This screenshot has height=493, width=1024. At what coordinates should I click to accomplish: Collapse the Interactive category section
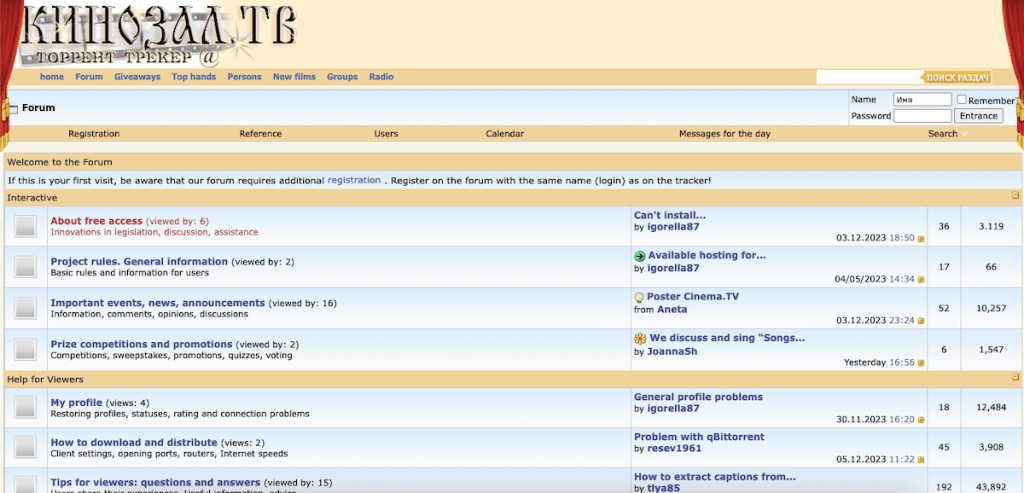[x=1015, y=197]
